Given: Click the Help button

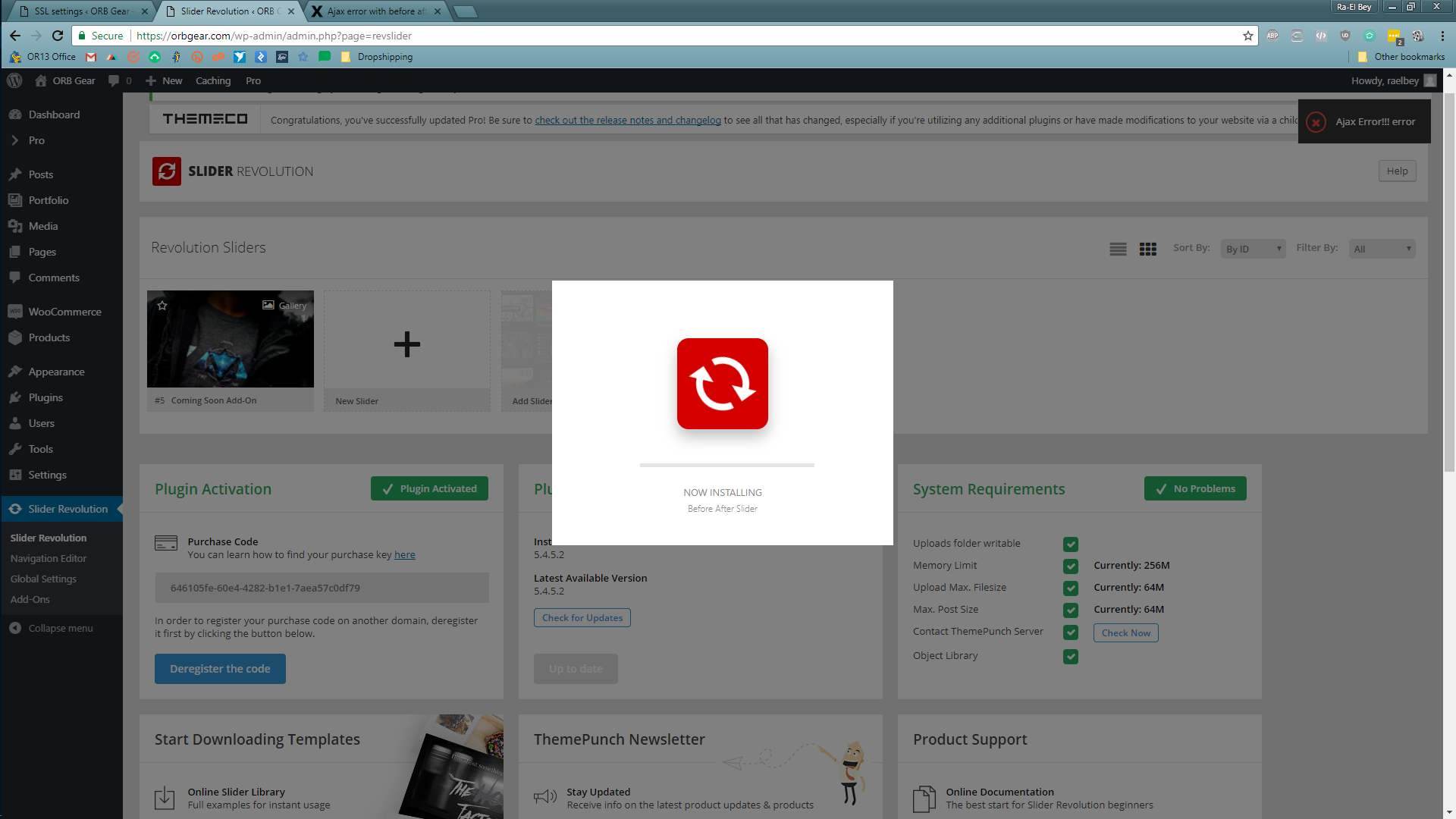Looking at the screenshot, I should point(1397,171).
